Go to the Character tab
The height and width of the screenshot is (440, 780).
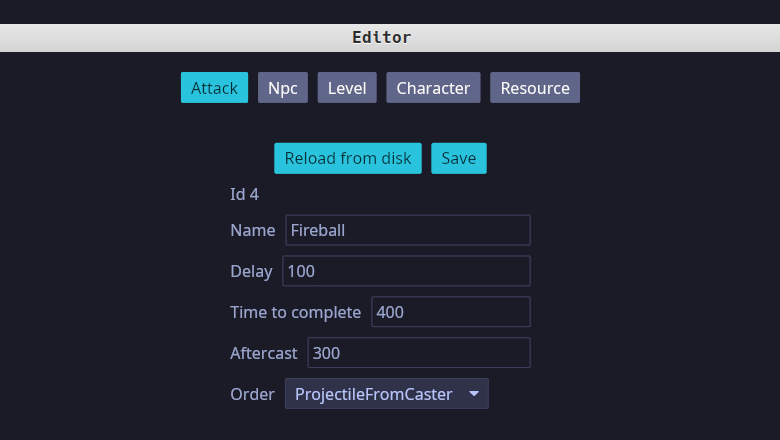tap(433, 88)
